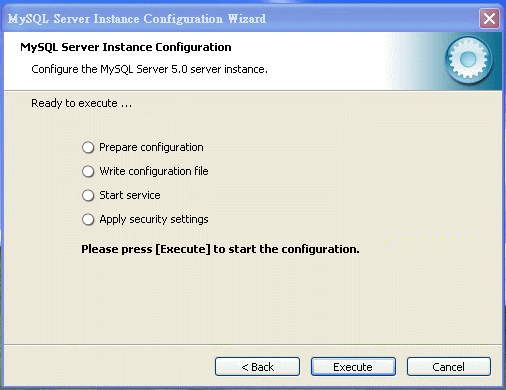
Task: Cancel the configuration wizard
Action: coord(449,367)
